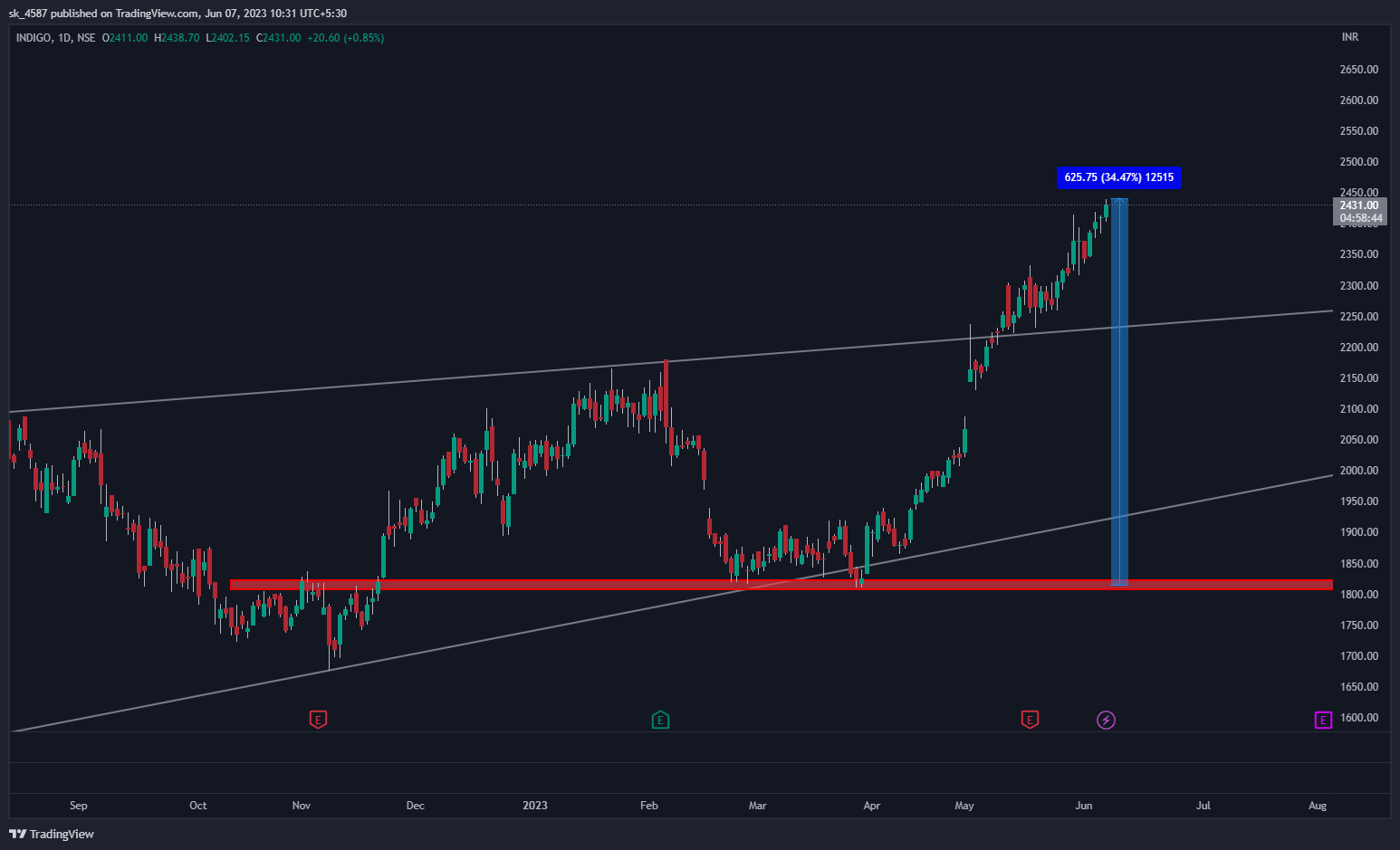
Task: Click the 2550.00 price axis label
Action: 1359,131
